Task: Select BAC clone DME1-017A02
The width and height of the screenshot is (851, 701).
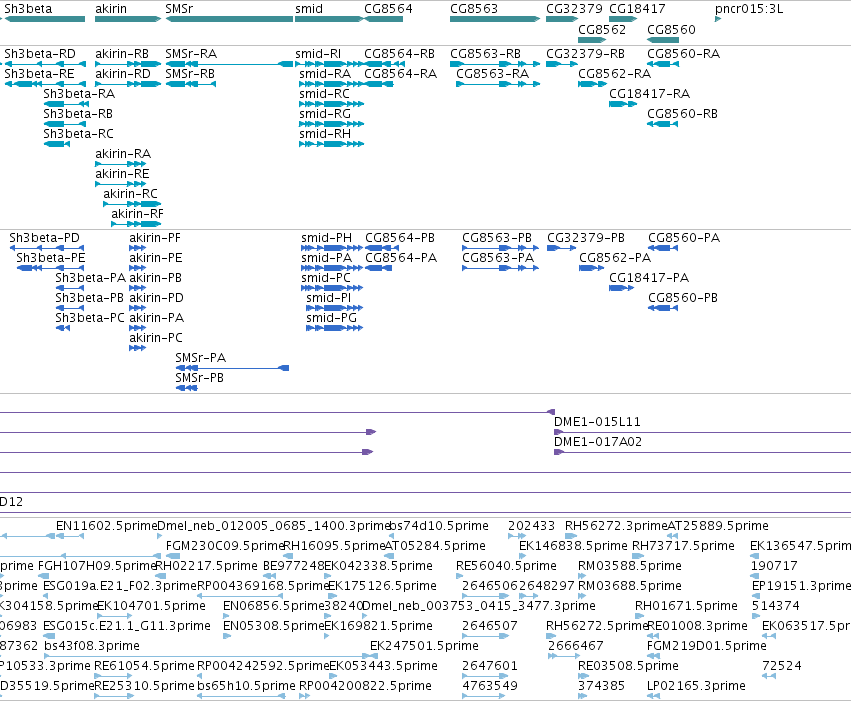Action: (x=598, y=442)
